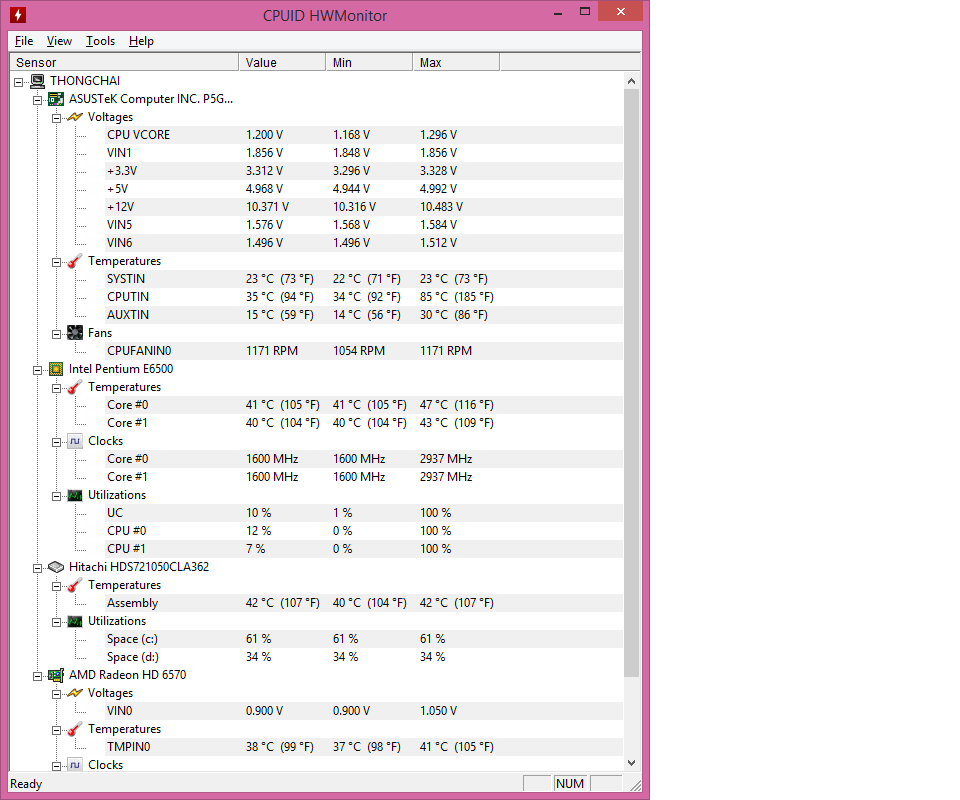Screen dimensions: 960x800
Task: Select the Assembly temperature row
Action: (x=364, y=603)
